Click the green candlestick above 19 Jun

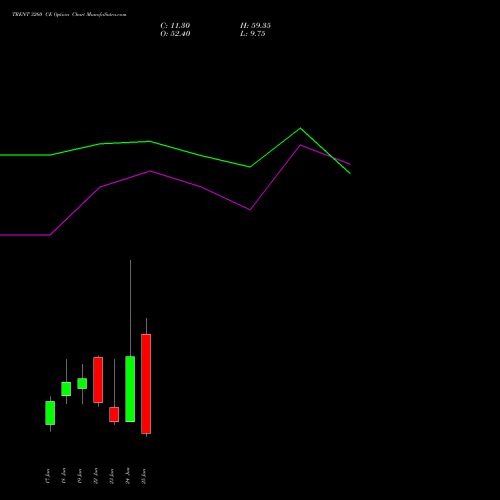click(x=82, y=383)
